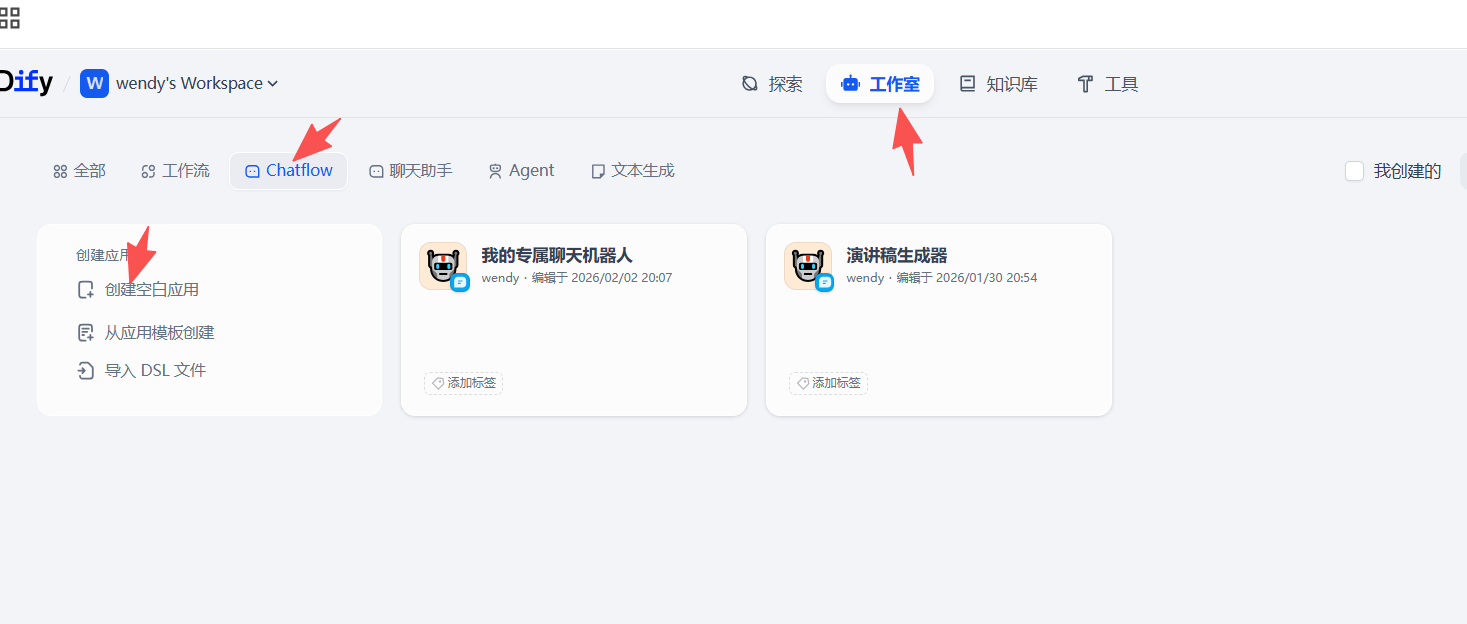1467x624 pixels.
Task: Click the 从应用模板创建 template icon
Action: [85, 332]
